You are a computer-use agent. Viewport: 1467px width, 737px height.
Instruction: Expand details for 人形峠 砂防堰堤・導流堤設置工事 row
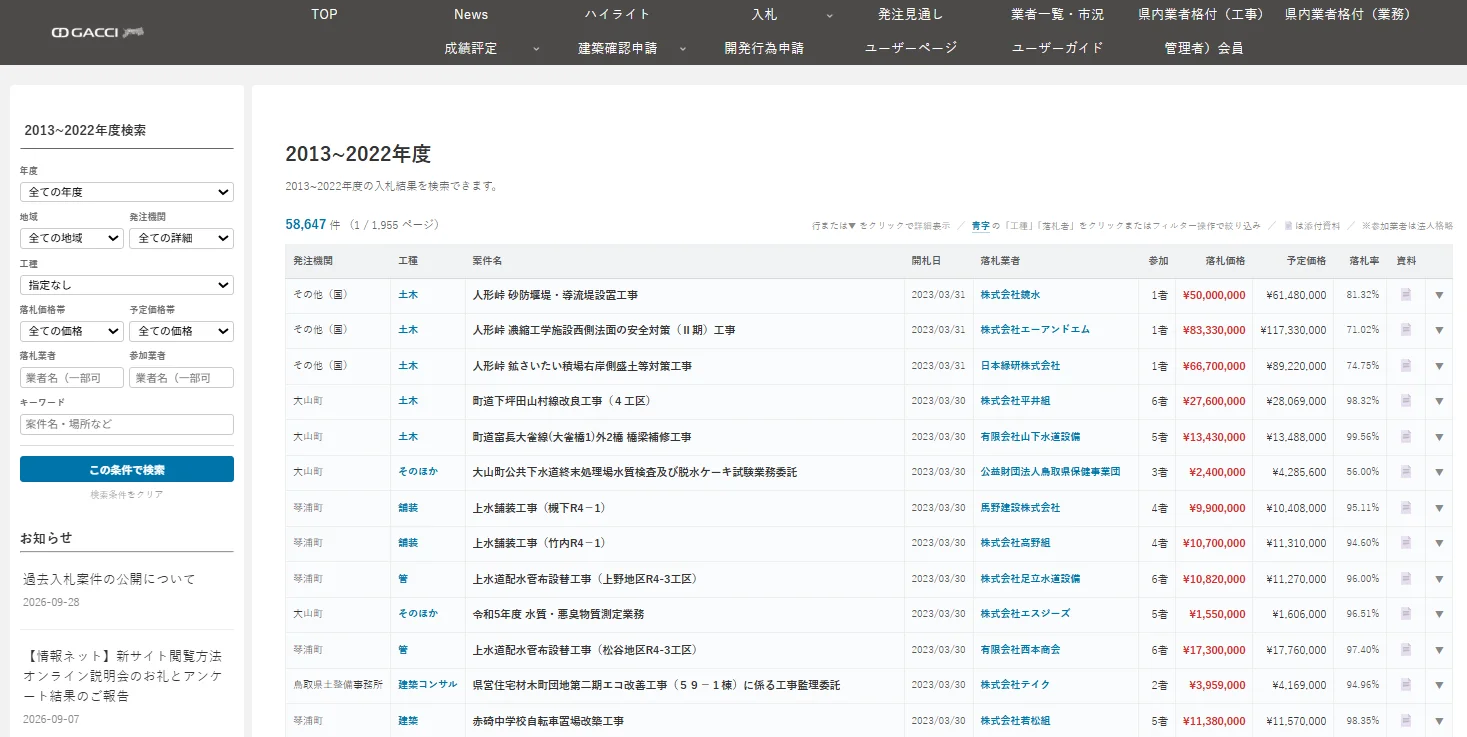pos(1439,295)
